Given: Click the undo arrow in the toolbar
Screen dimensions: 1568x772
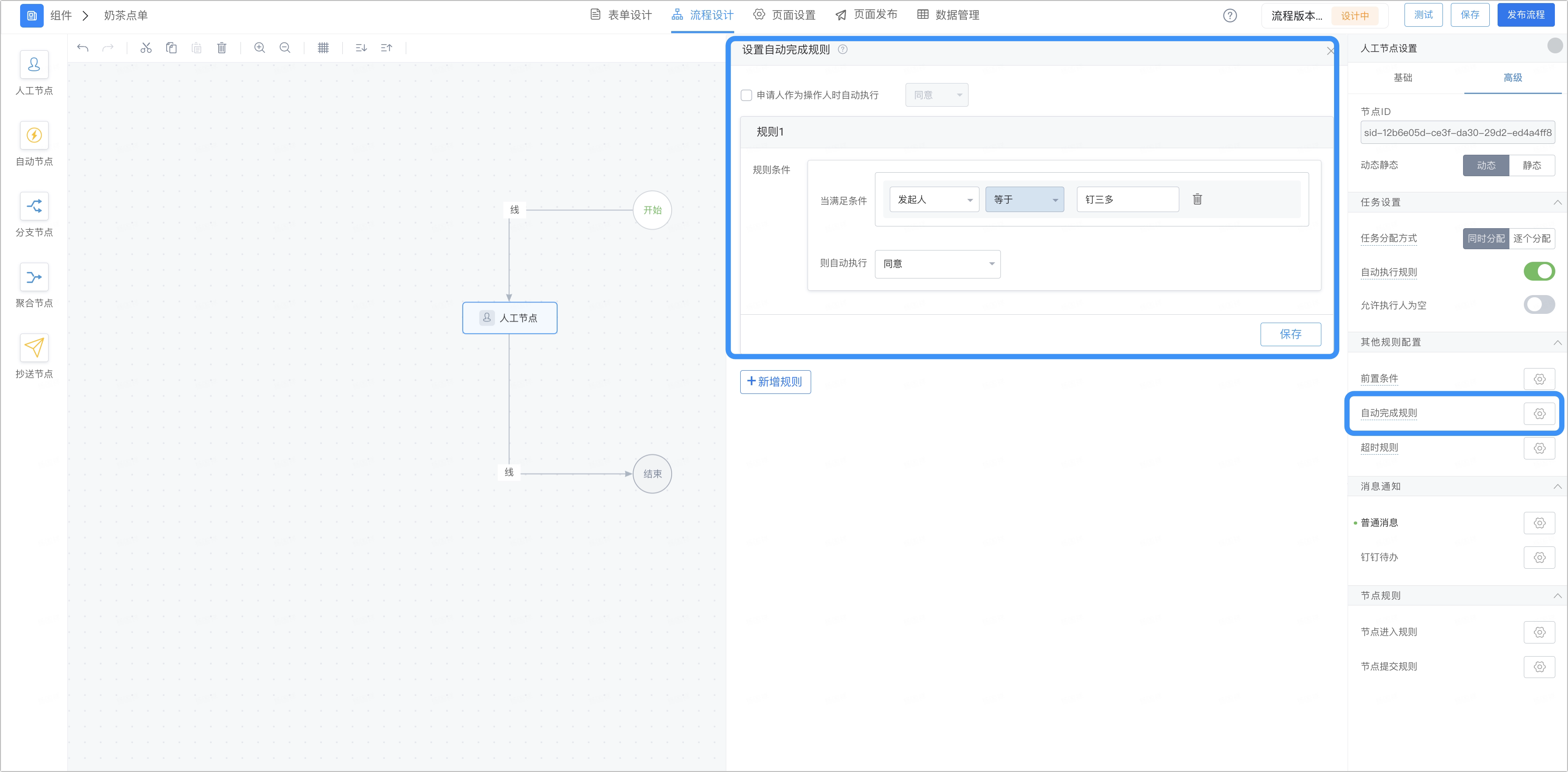Looking at the screenshot, I should coord(83,48).
